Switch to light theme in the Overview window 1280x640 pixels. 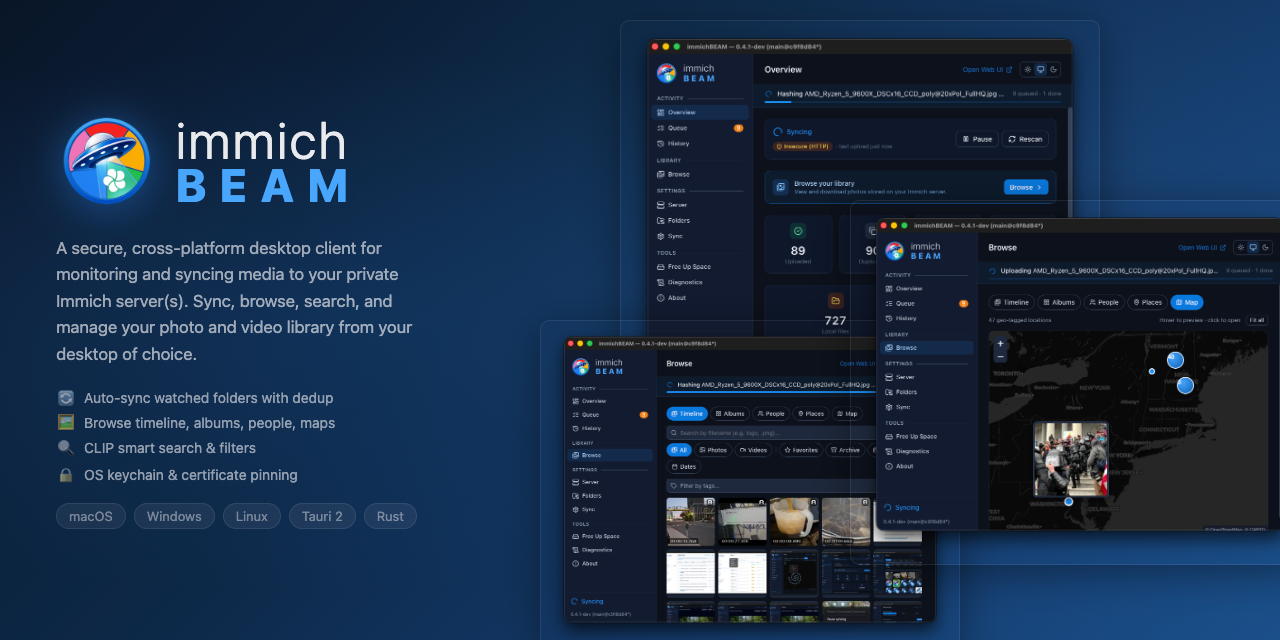click(1027, 70)
